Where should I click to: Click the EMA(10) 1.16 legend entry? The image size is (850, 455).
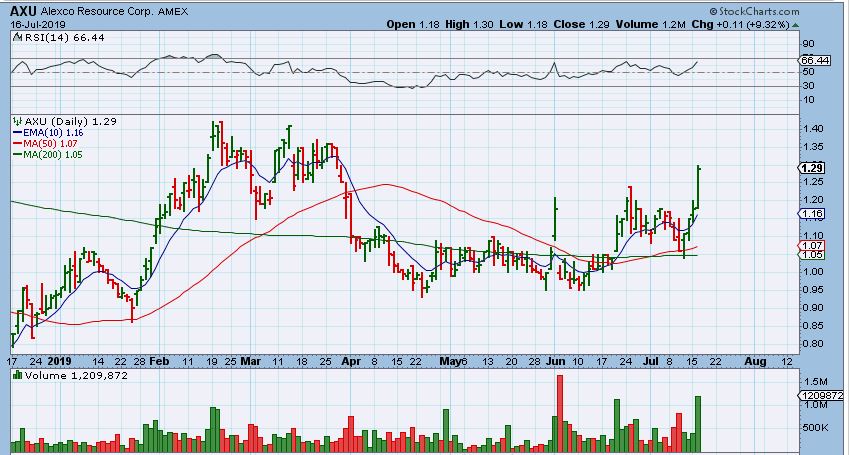pyautogui.click(x=53, y=133)
